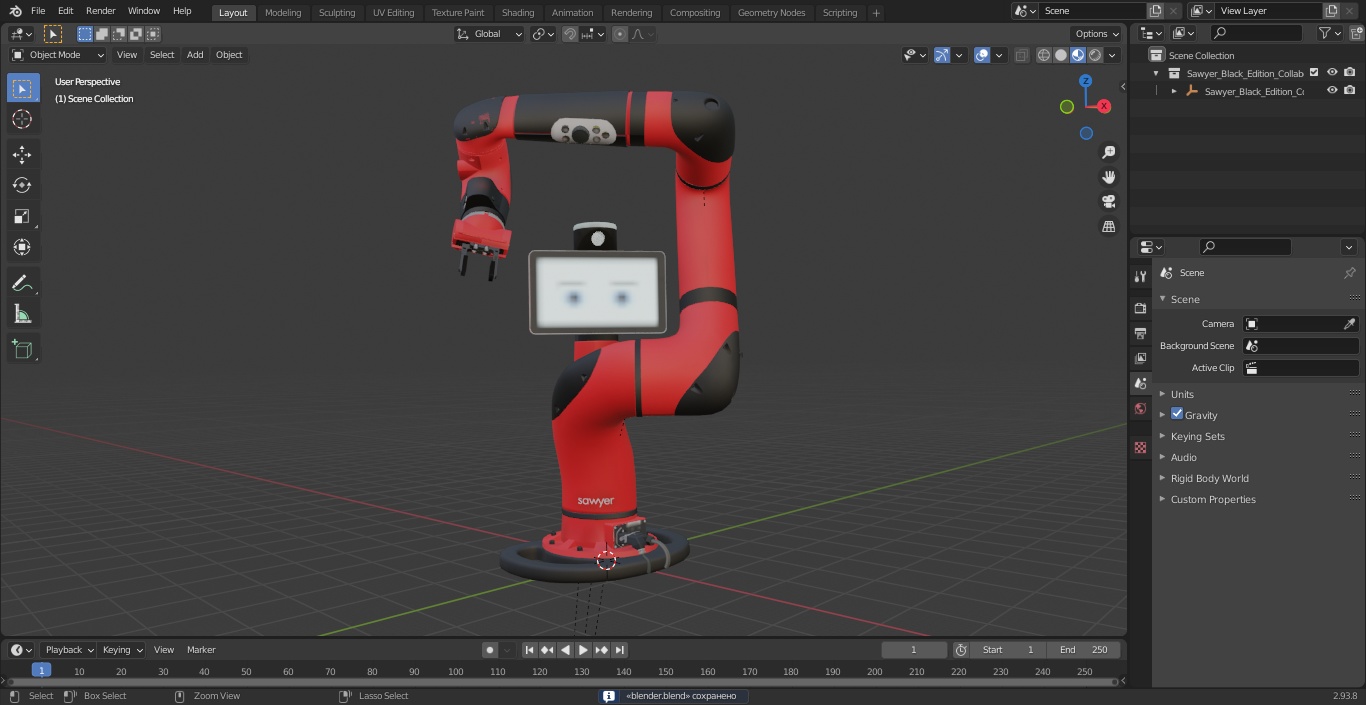Viewport: 1366px width, 705px height.
Task: Open Global transform orientation dropdown
Action: coord(490,34)
